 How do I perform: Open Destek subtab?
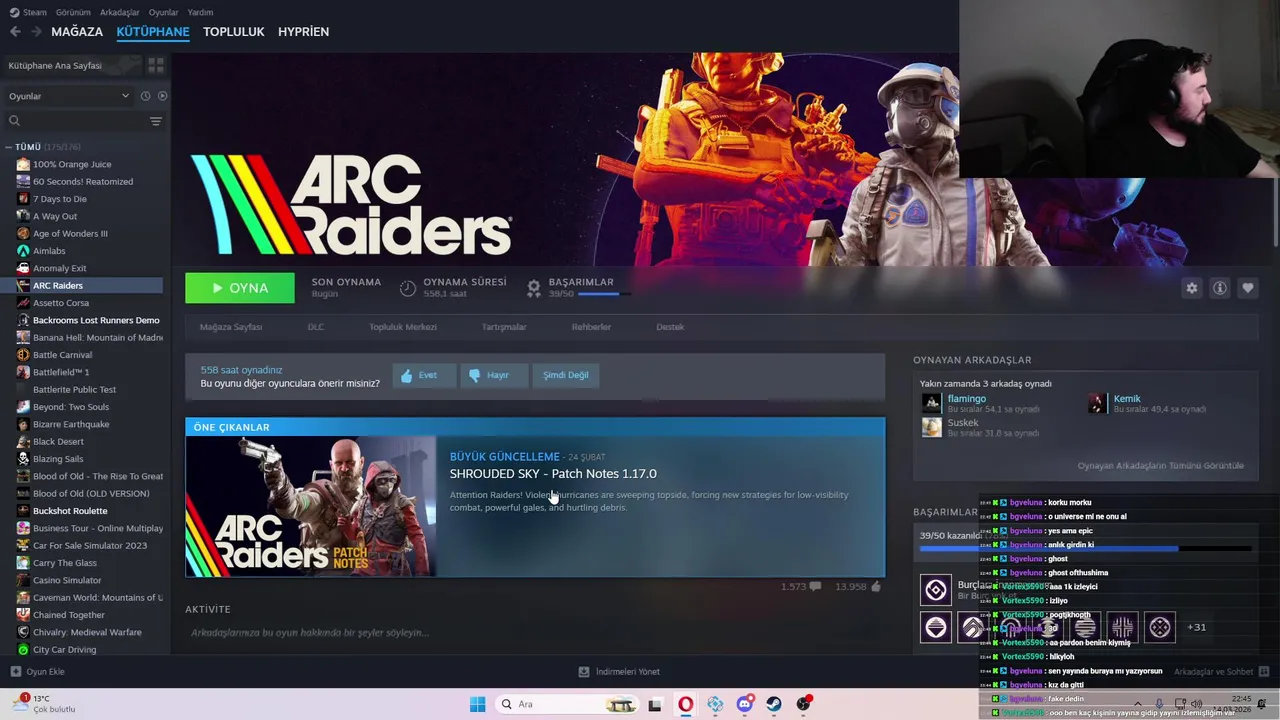tap(670, 327)
